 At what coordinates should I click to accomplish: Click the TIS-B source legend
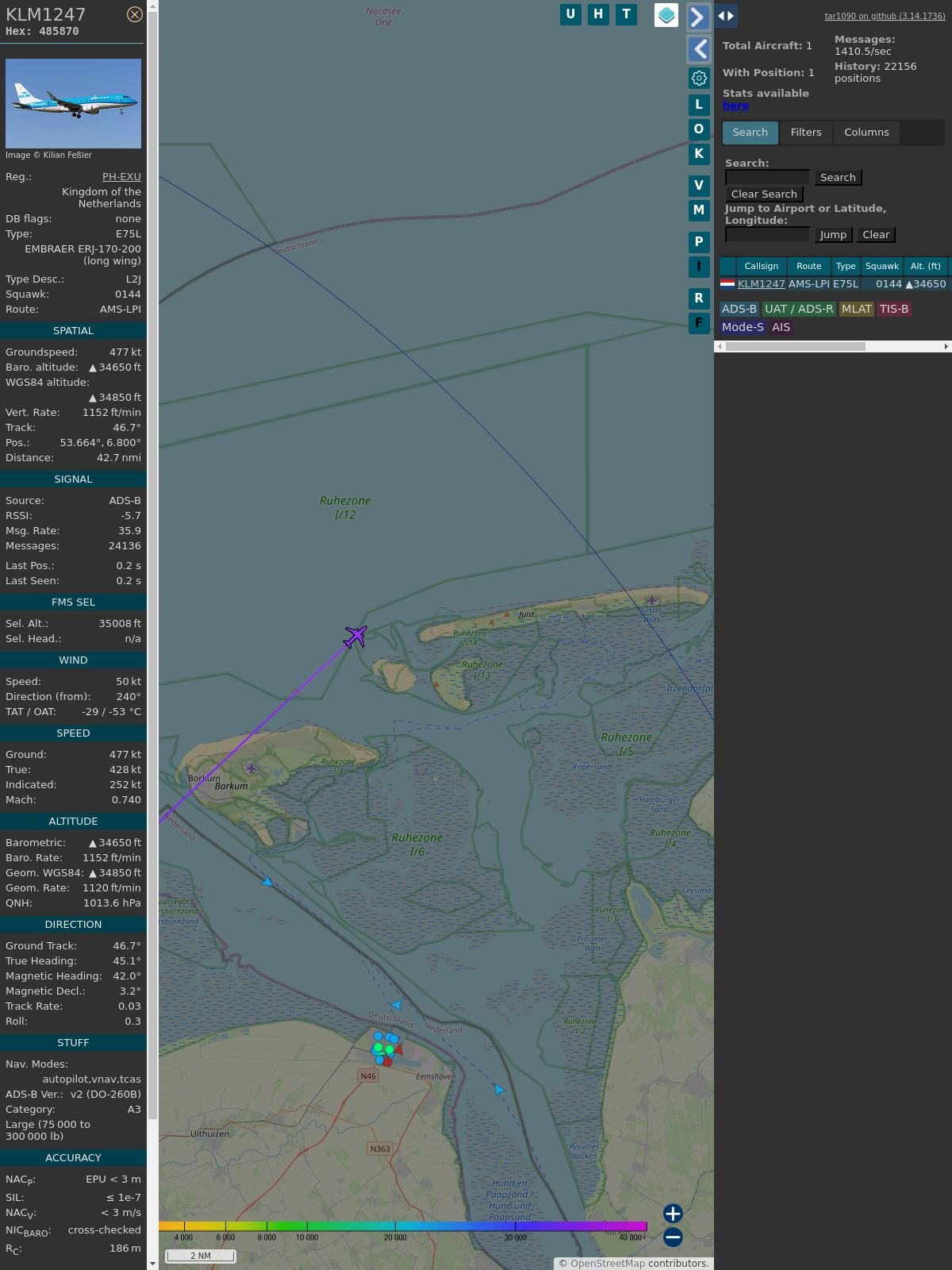894,310
